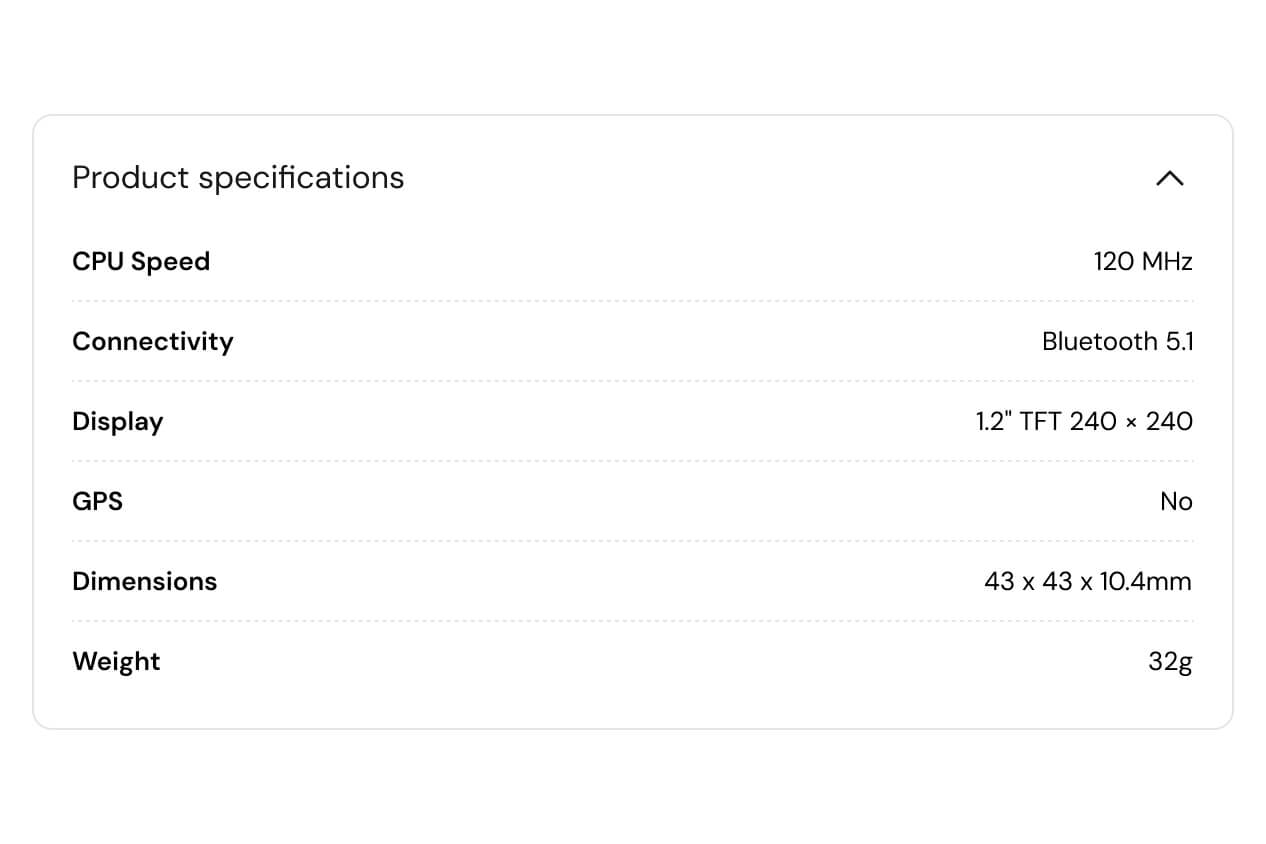This screenshot has height=844, width=1266.
Task: Click the dashed divider below GPS
Action: 632,541
